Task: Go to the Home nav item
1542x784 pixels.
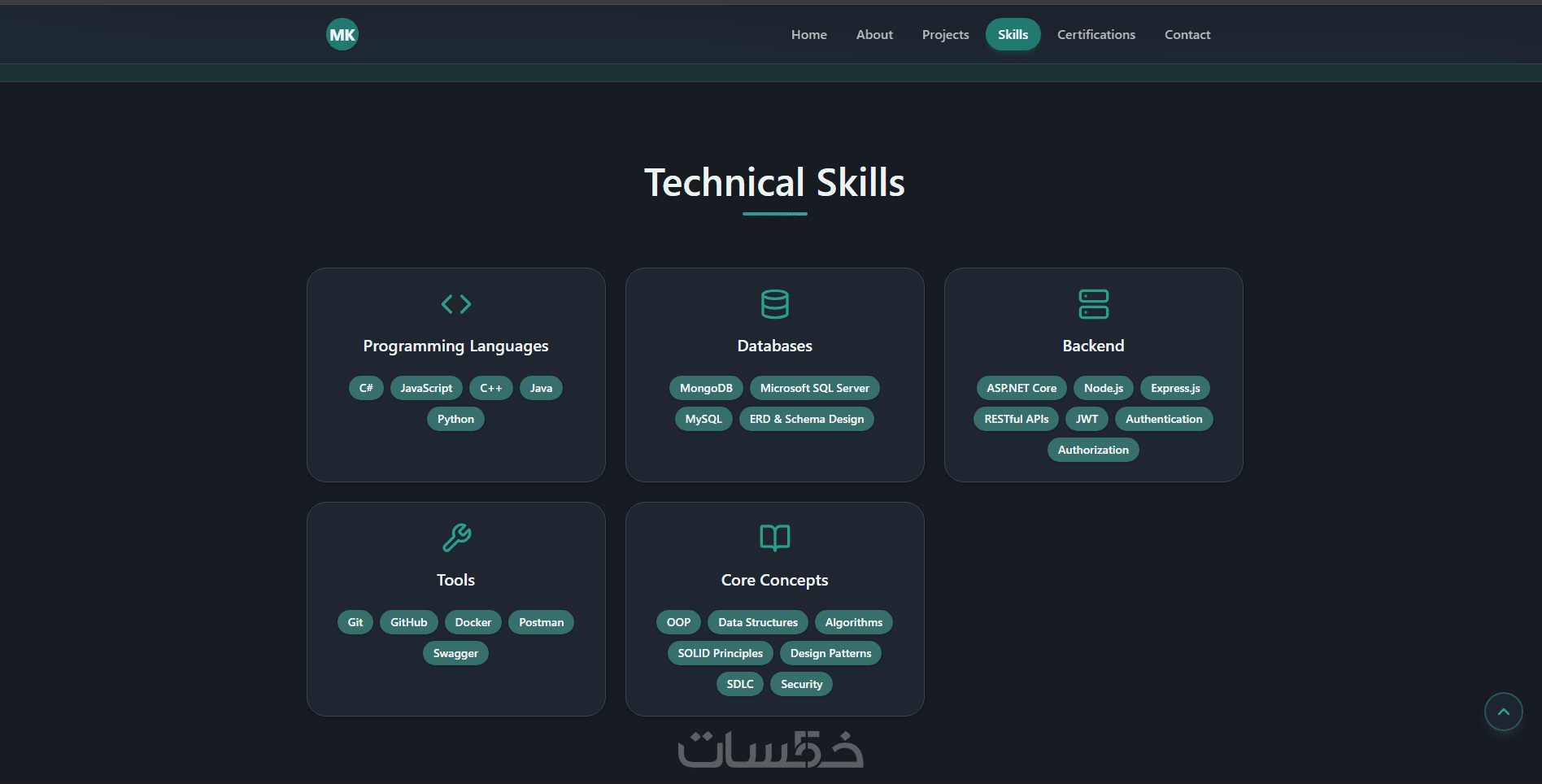Action: pyautogui.click(x=809, y=34)
